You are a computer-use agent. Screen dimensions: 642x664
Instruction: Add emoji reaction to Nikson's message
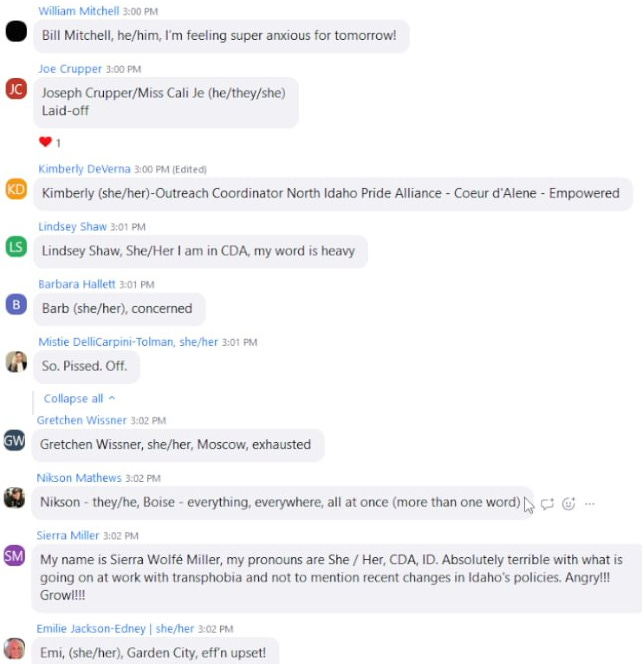coord(568,504)
